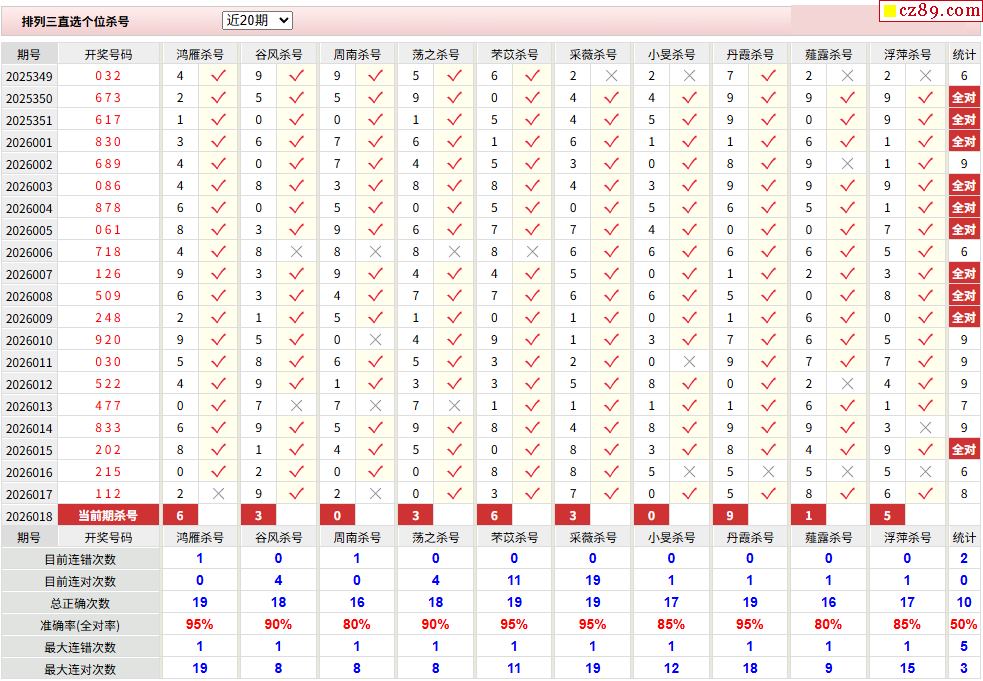Screen dimensions: 983x681
Task: Click the cross mark for 浮萍杀号 in row 2026014
Action: point(925,428)
